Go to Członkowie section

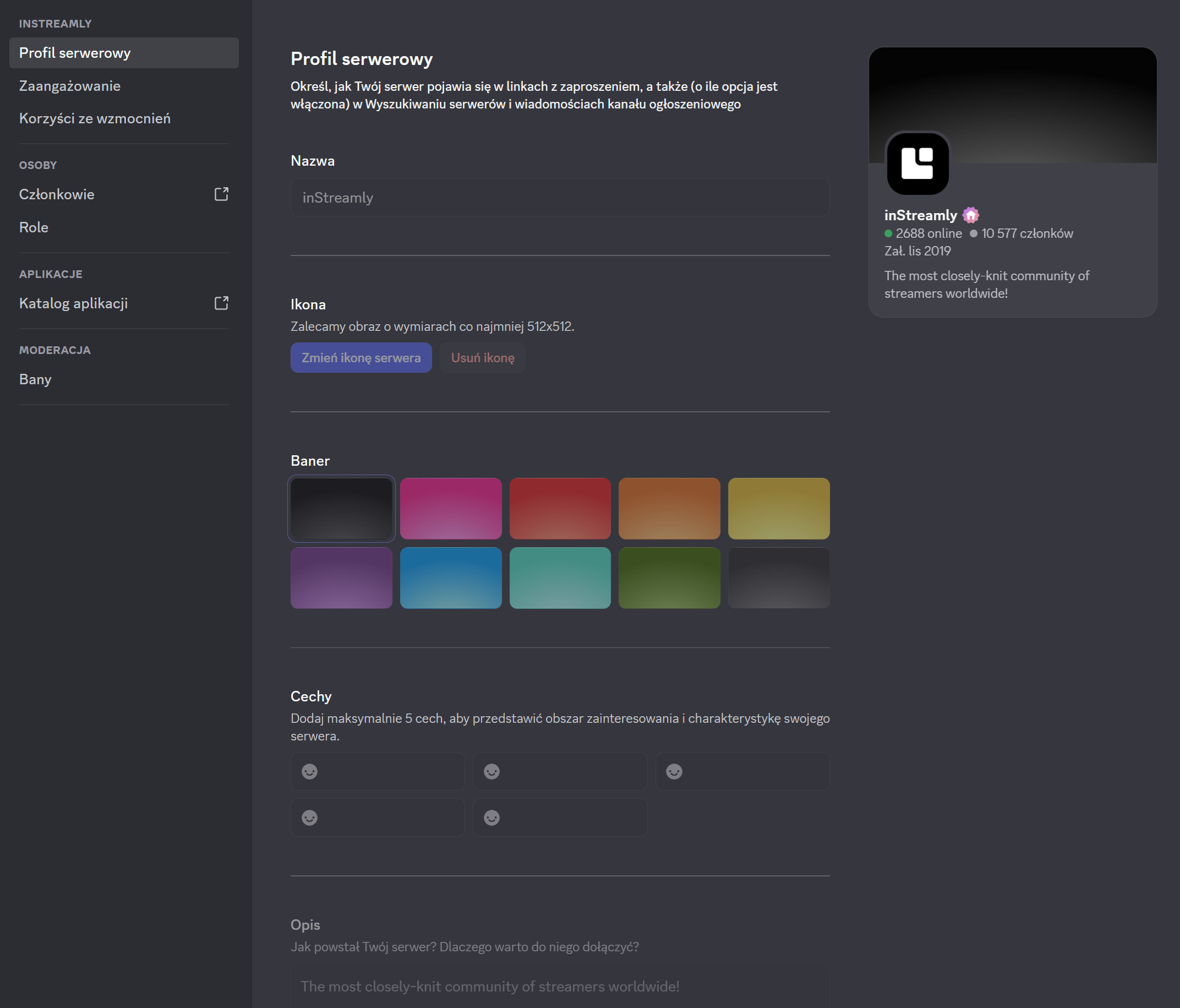pyautogui.click(x=124, y=194)
